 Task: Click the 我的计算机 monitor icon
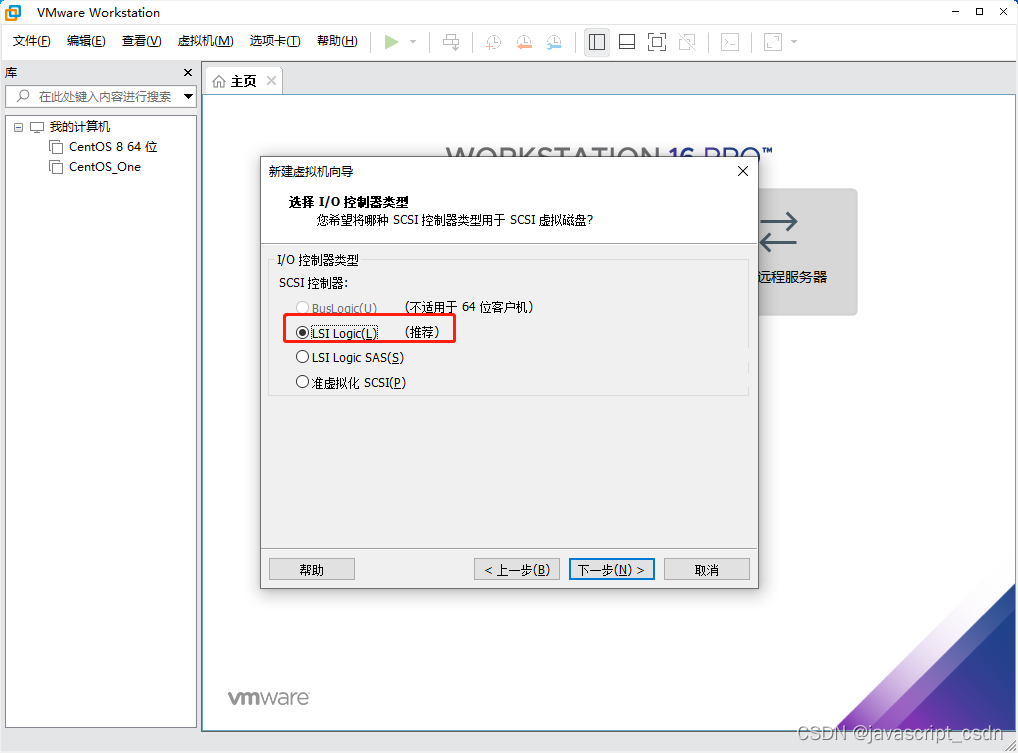coord(37,127)
